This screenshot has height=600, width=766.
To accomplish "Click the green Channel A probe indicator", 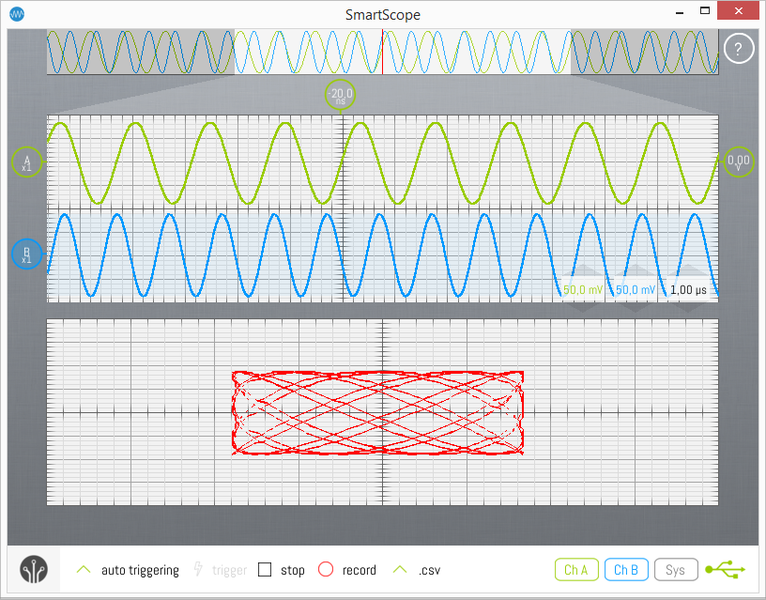I will click(27, 162).
